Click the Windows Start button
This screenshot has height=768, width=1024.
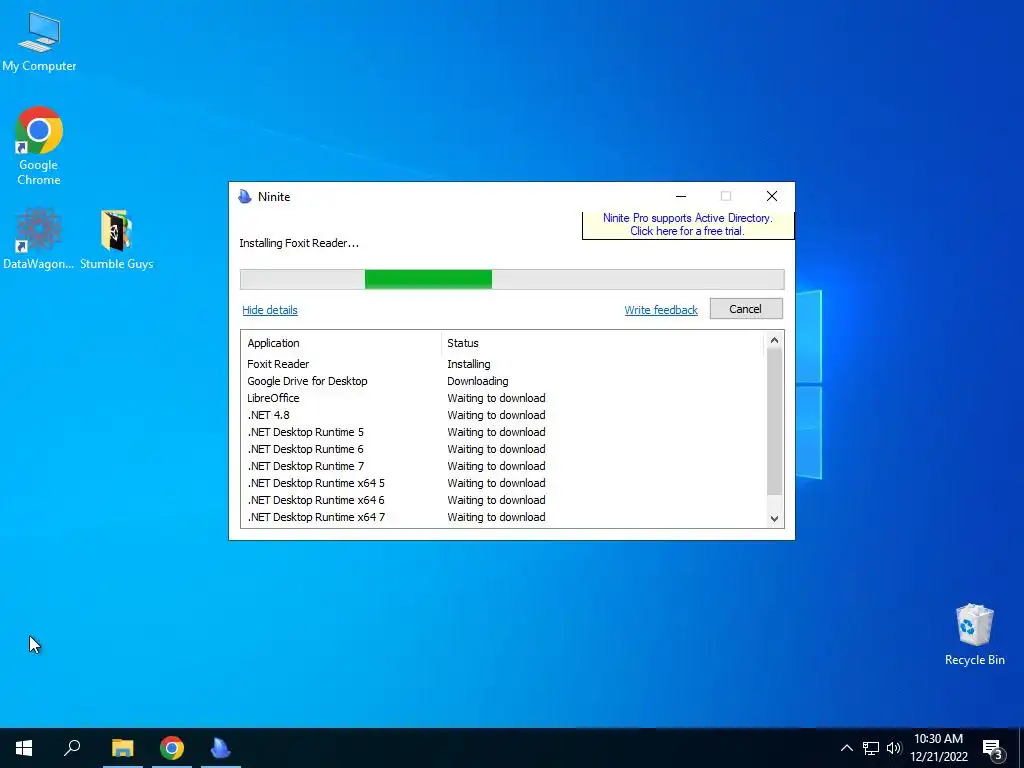tap(24, 748)
